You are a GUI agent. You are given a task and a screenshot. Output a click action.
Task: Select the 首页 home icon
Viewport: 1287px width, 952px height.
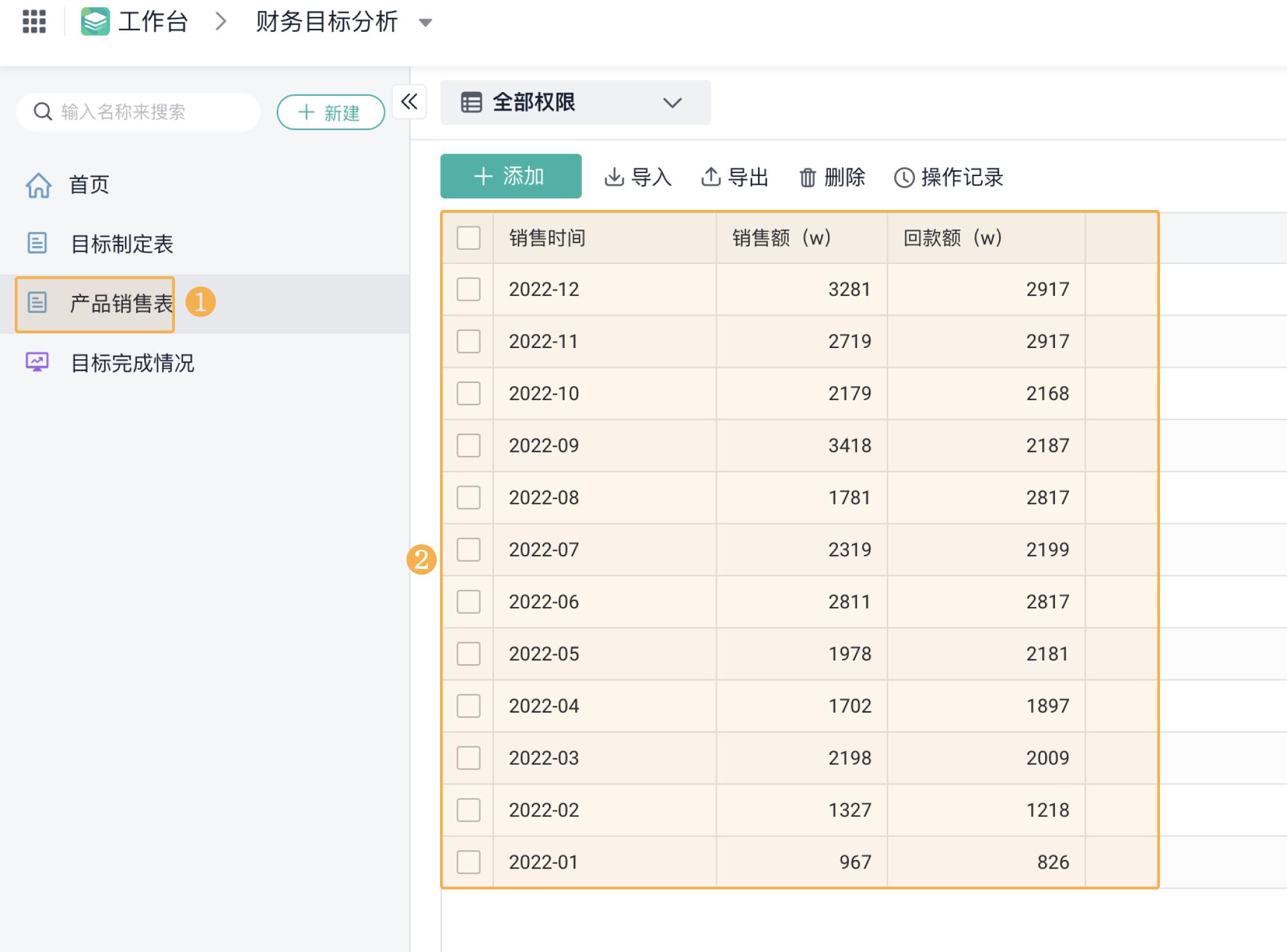tap(38, 184)
